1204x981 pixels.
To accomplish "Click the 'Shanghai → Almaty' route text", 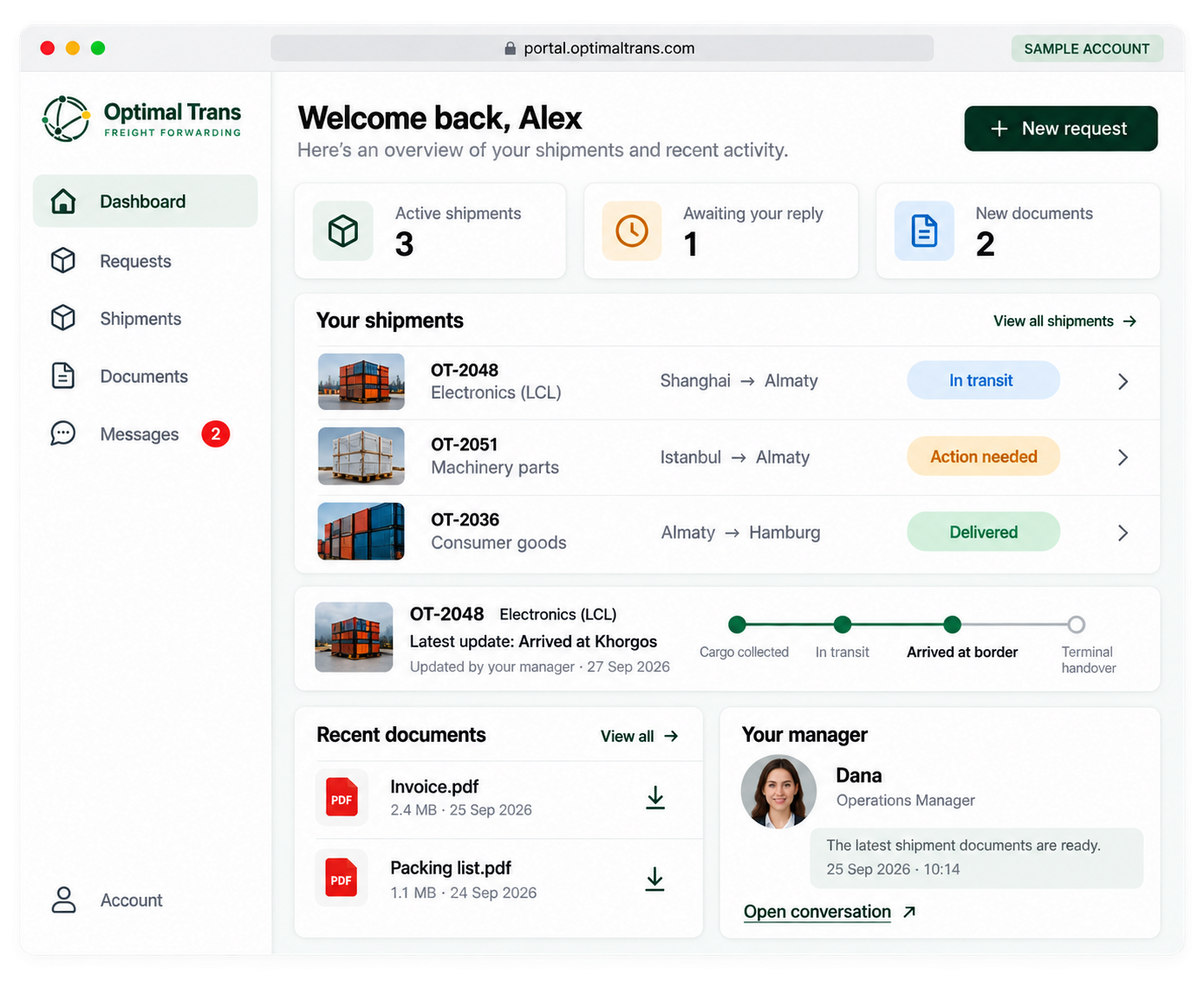I will click(739, 380).
